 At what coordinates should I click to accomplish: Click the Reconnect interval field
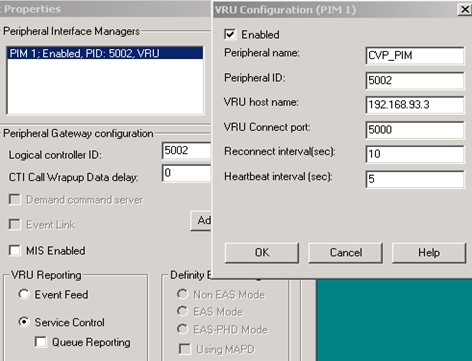[415, 154]
